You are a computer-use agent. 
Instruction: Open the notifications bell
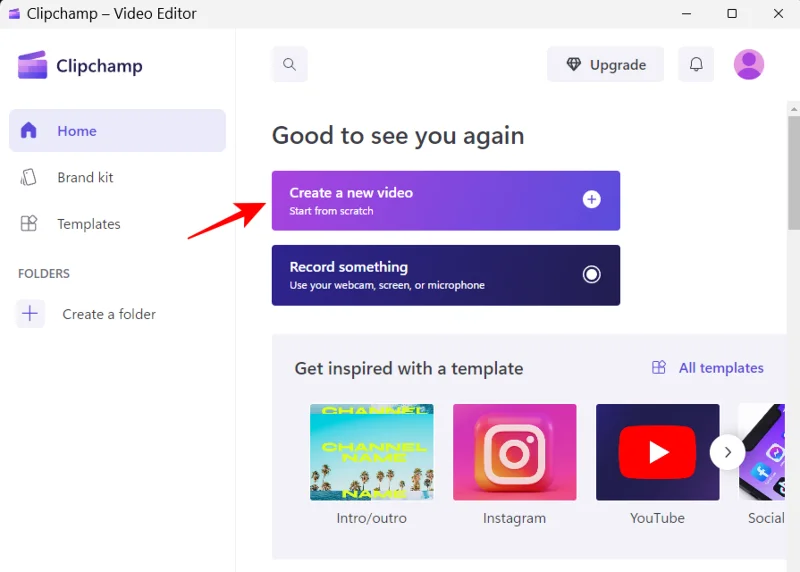[x=696, y=64]
